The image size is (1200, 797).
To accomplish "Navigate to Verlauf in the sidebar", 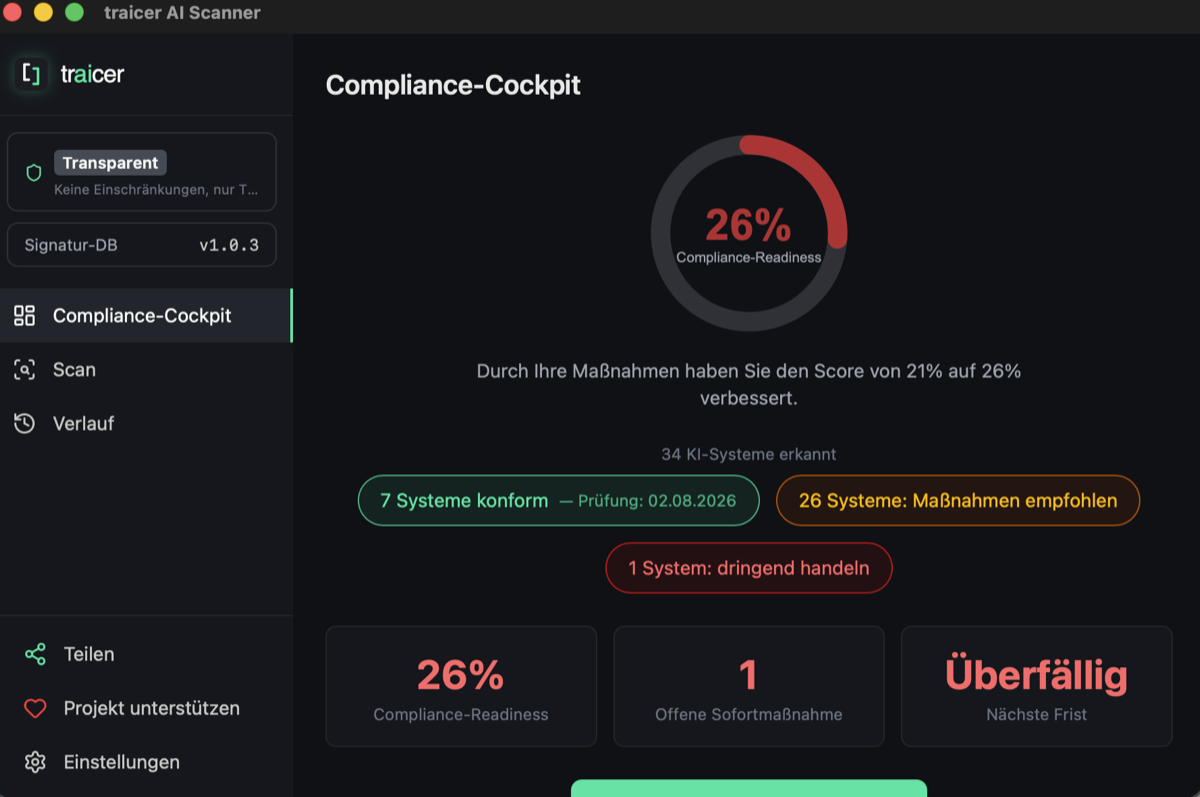I will [84, 423].
